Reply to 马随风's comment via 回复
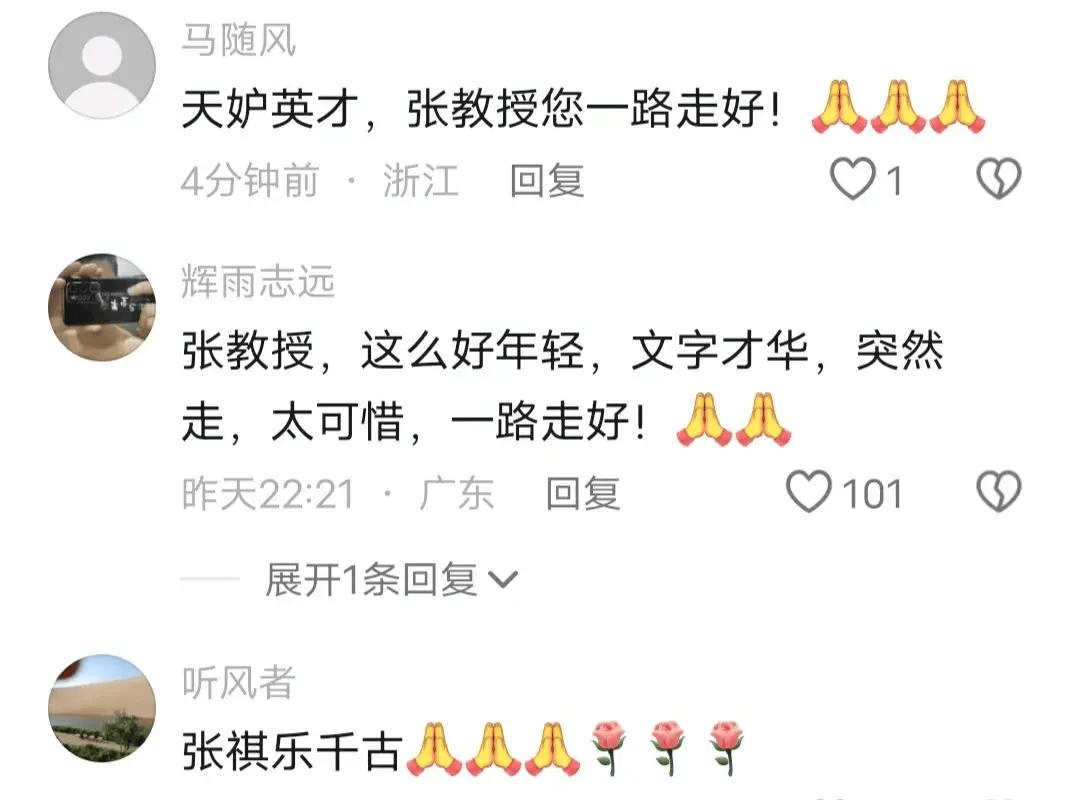Viewport: 1080px width, 800px height. click(547, 181)
